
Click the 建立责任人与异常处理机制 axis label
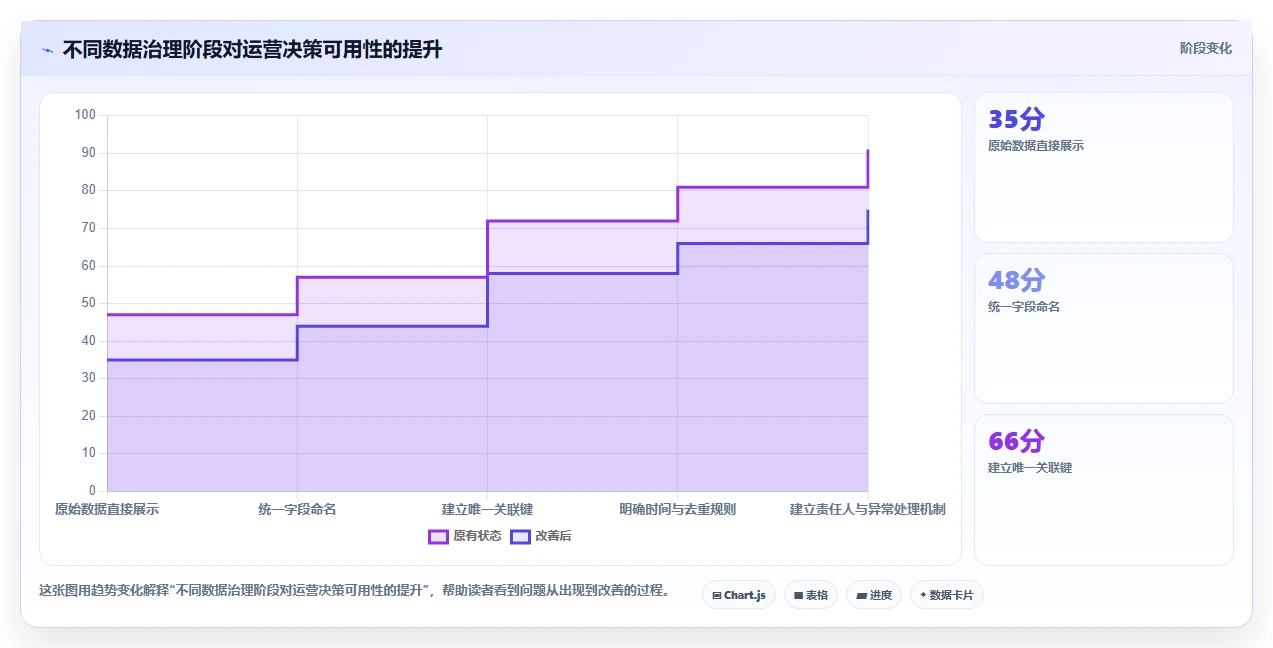(867, 509)
